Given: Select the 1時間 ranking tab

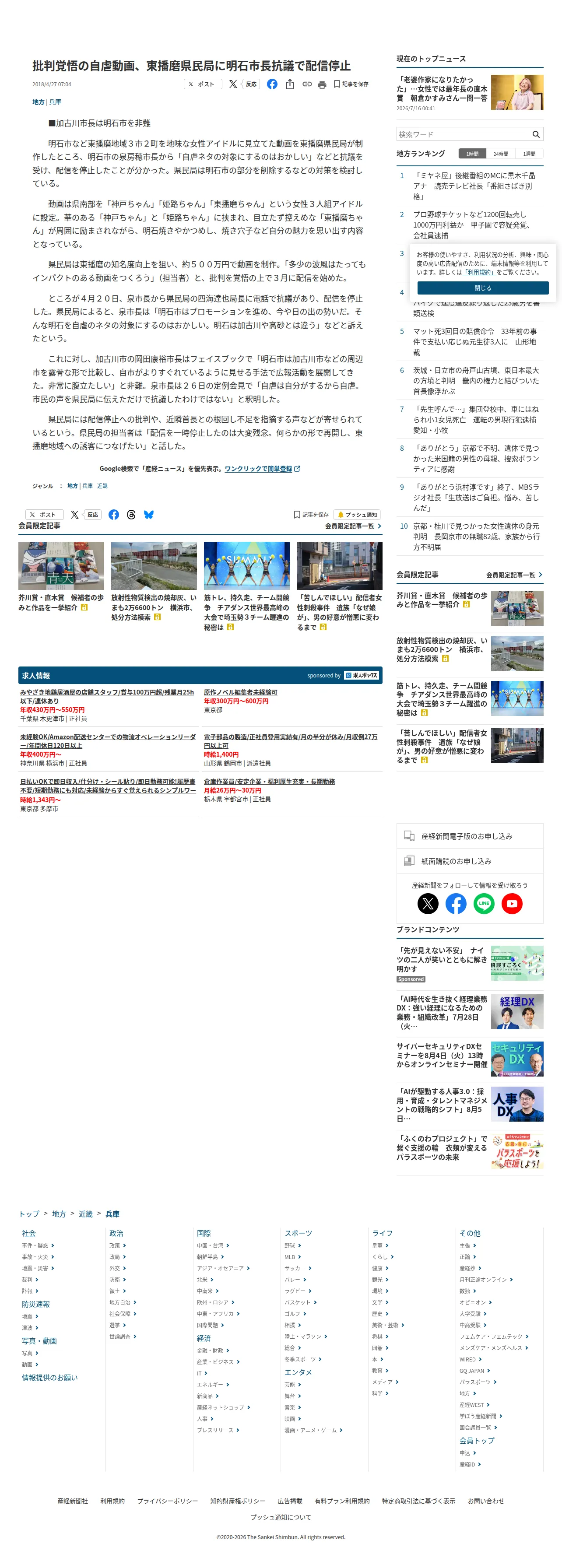Looking at the screenshot, I should [473, 154].
